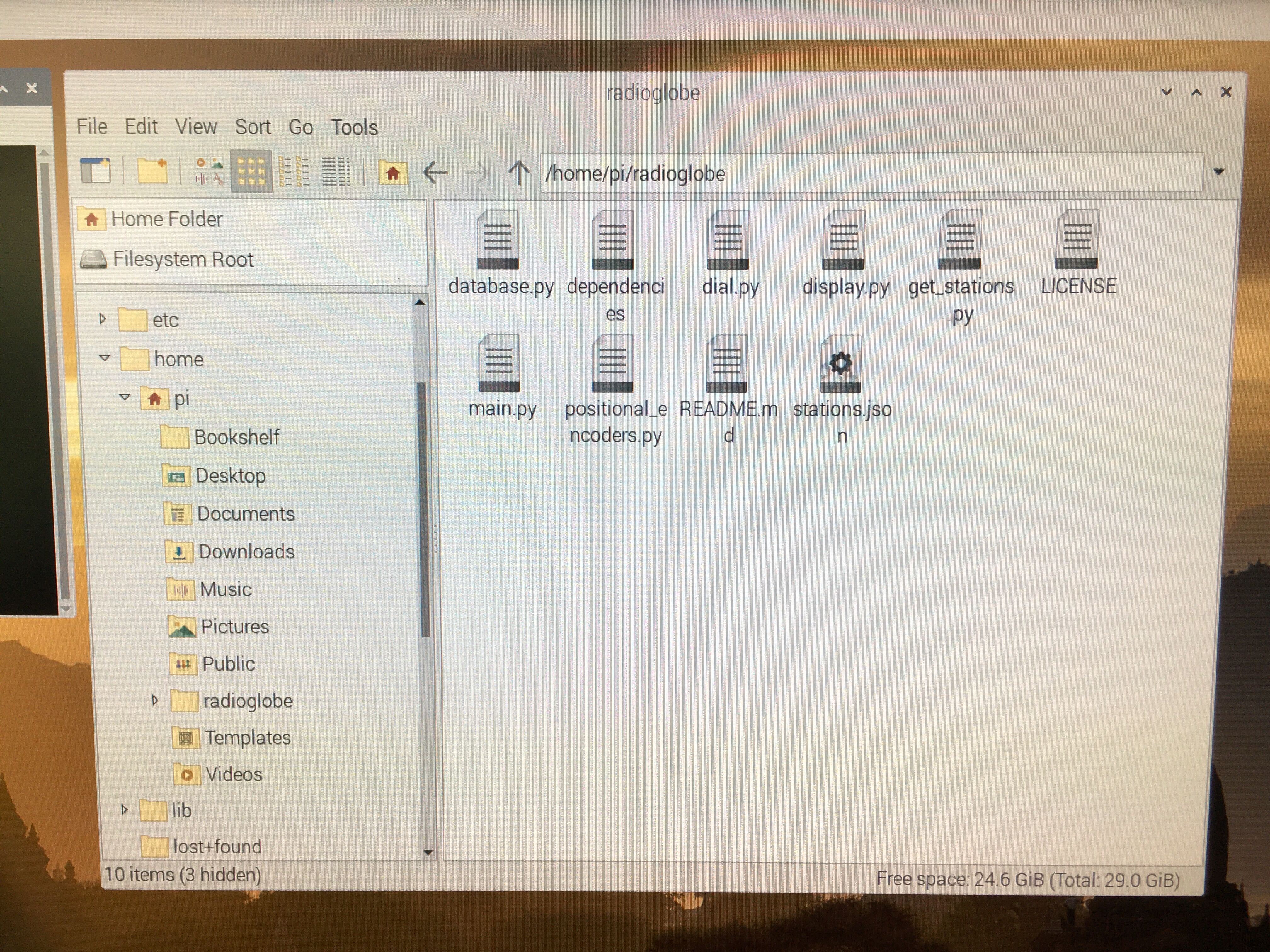
Task: Go up one directory with the up arrow
Action: [x=518, y=172]
